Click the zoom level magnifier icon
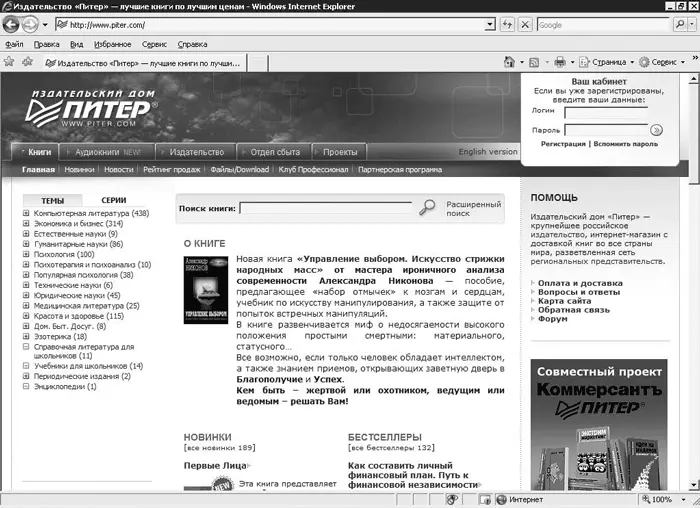The image size is (700, 508). tap(646, 499)
